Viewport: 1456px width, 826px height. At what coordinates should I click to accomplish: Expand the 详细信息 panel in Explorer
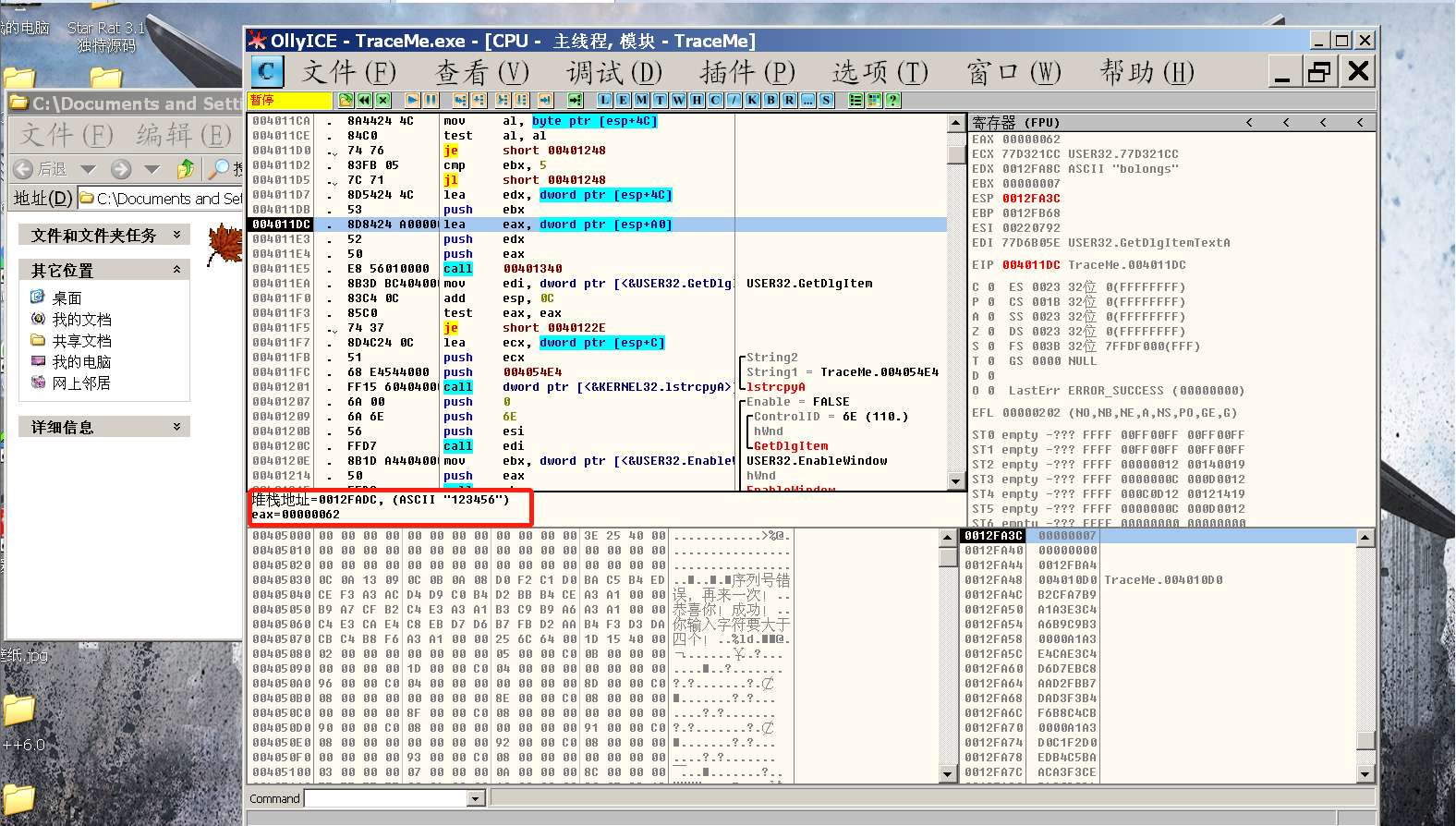(x=176, y=427)
